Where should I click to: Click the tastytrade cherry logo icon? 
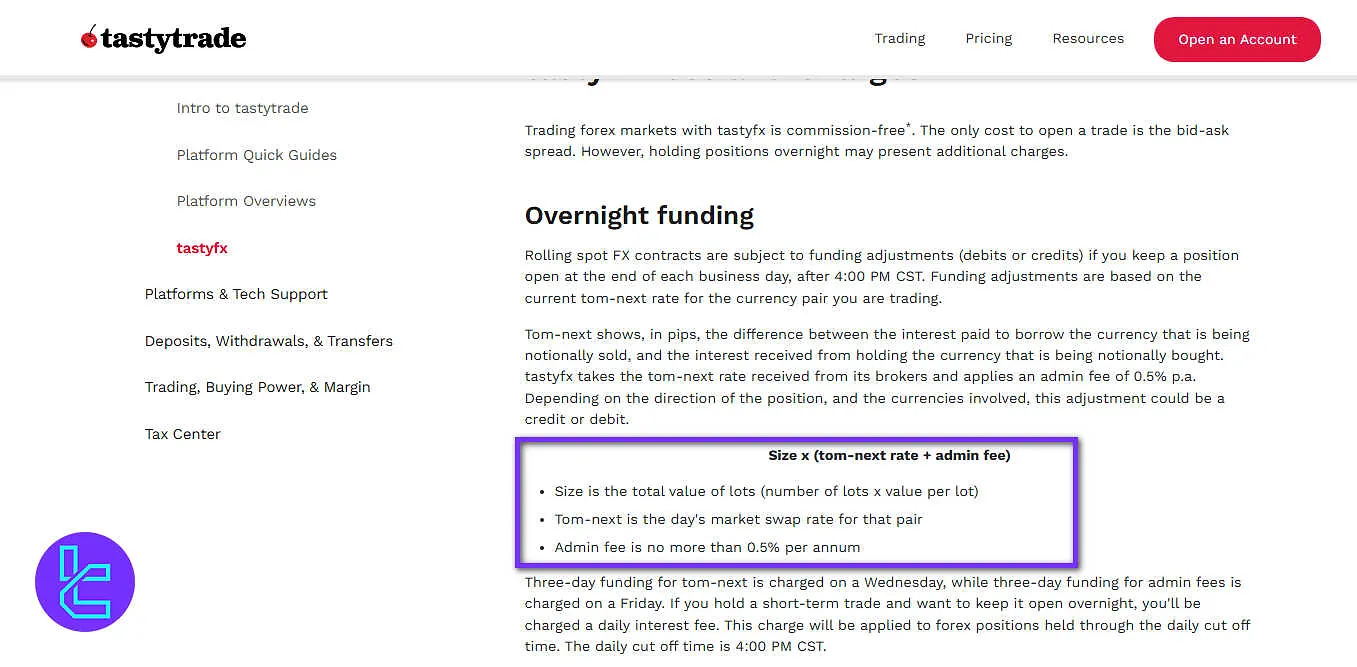[89, 37]
